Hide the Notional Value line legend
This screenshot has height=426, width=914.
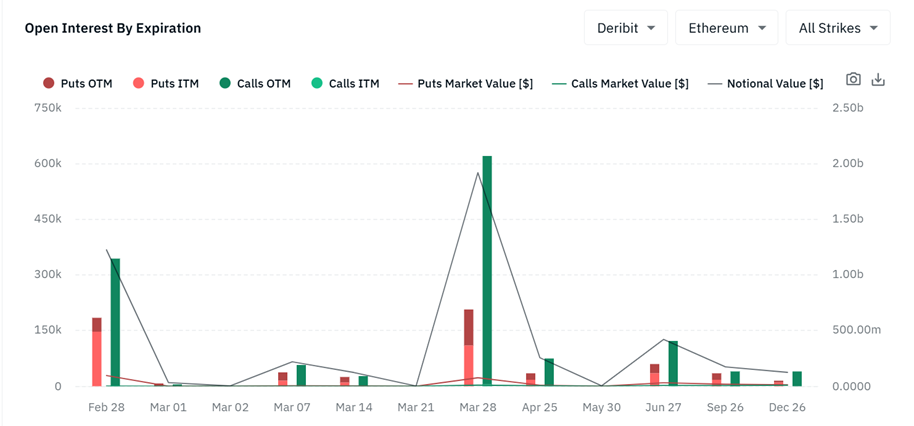click(x=765, y=84)
